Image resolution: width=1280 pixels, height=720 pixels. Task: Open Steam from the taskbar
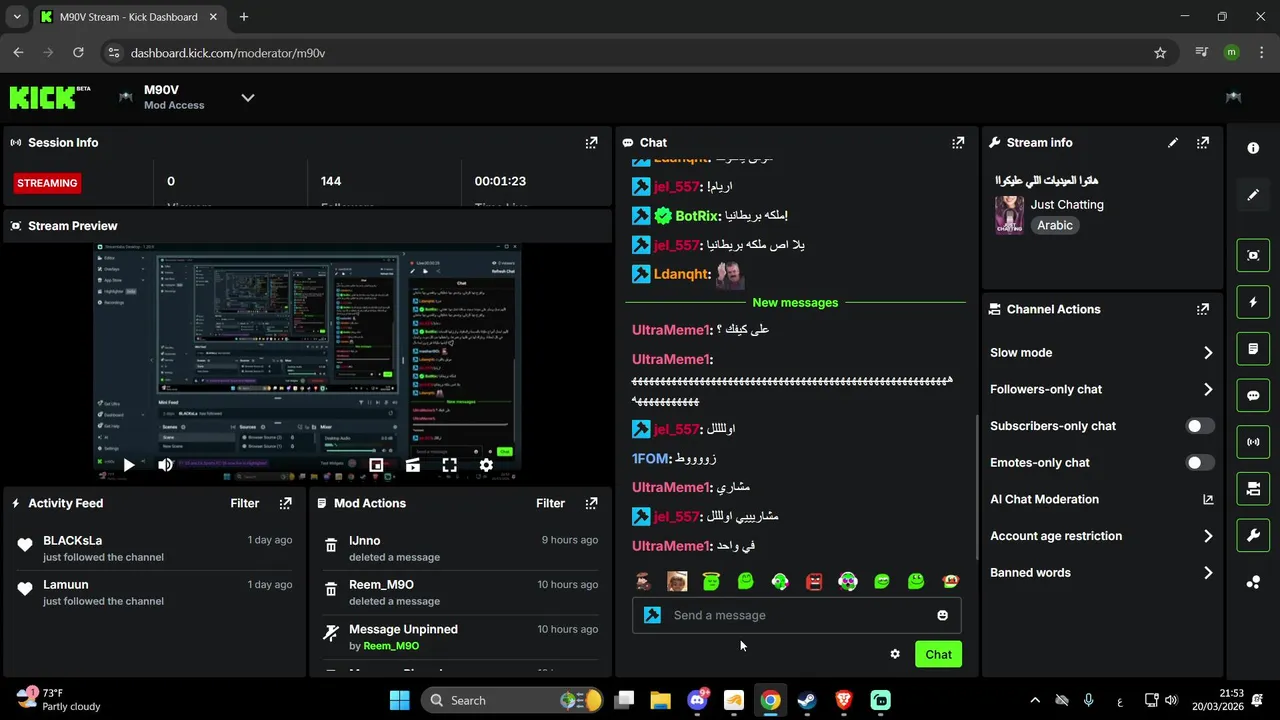(807, 700)
